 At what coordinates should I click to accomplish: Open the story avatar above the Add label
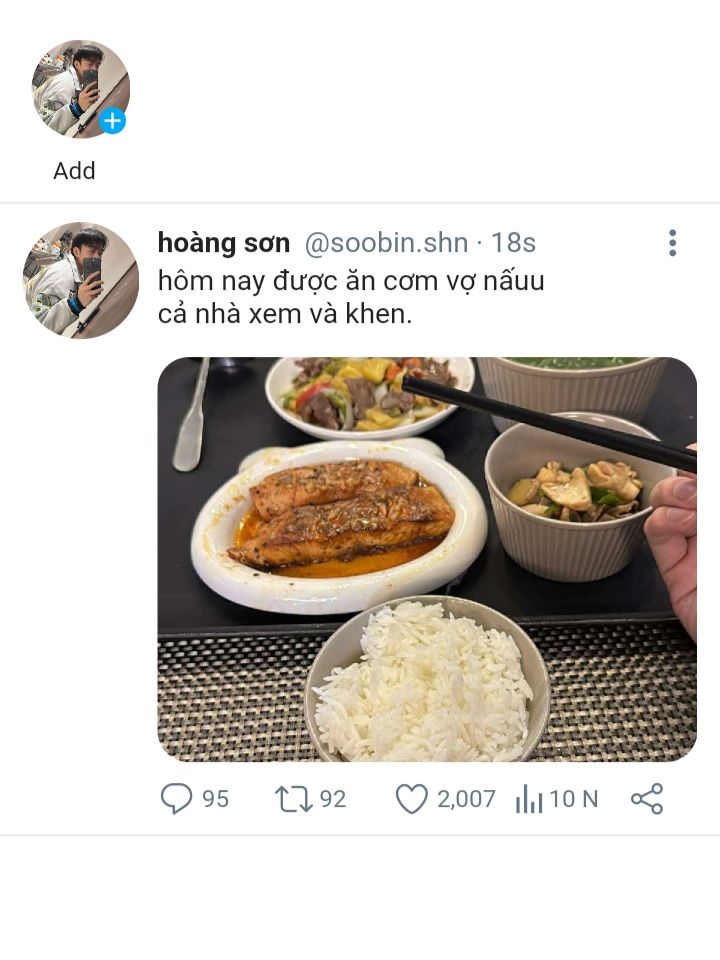(x=78, y=87)
